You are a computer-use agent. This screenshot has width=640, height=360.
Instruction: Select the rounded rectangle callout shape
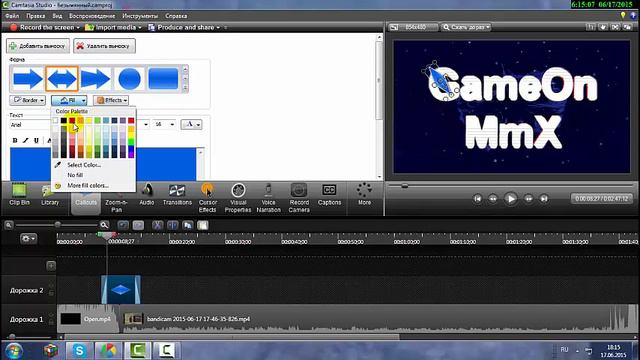[163, 79]
